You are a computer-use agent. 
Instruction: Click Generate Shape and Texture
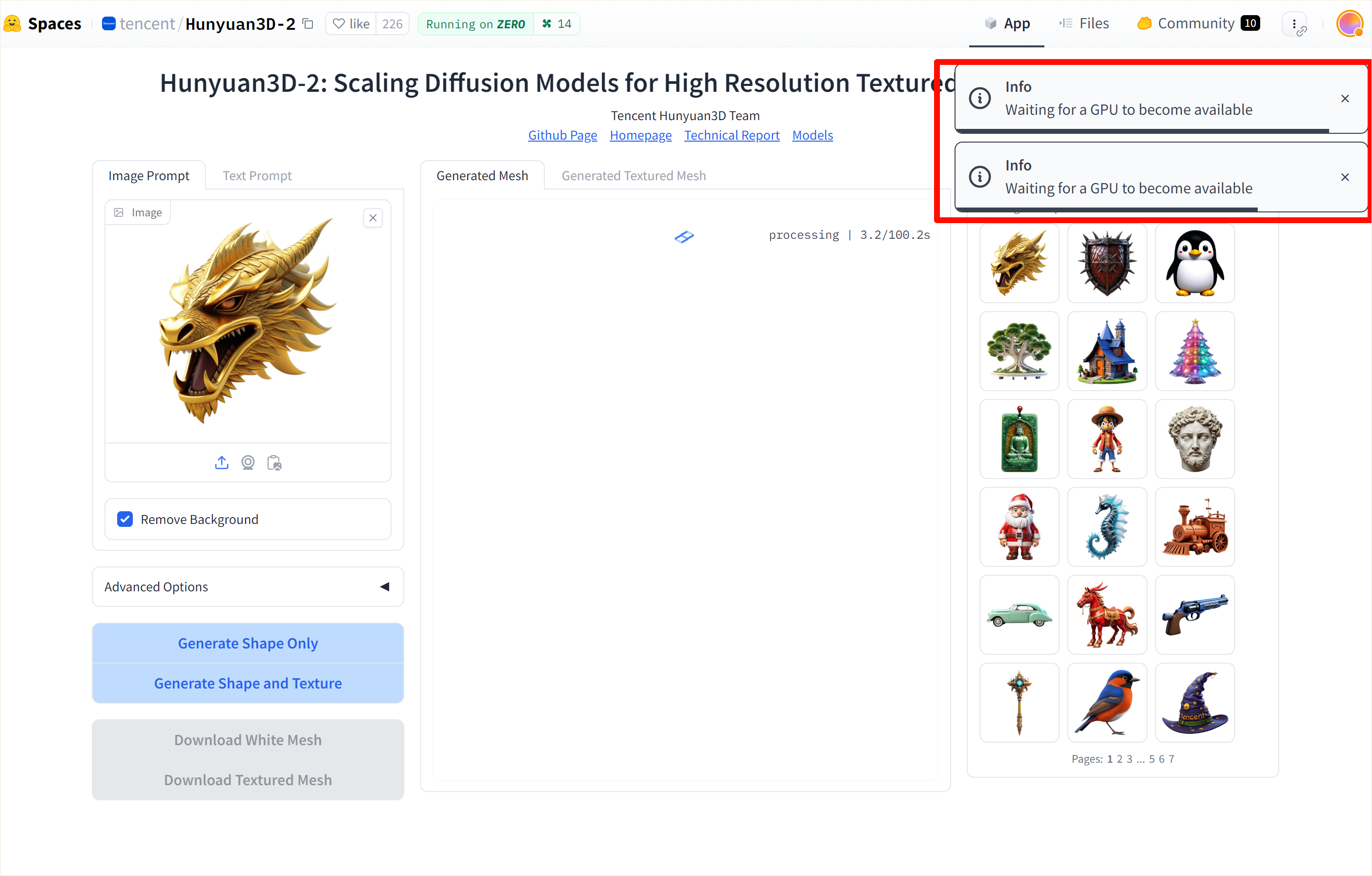[x=248, y=683]
